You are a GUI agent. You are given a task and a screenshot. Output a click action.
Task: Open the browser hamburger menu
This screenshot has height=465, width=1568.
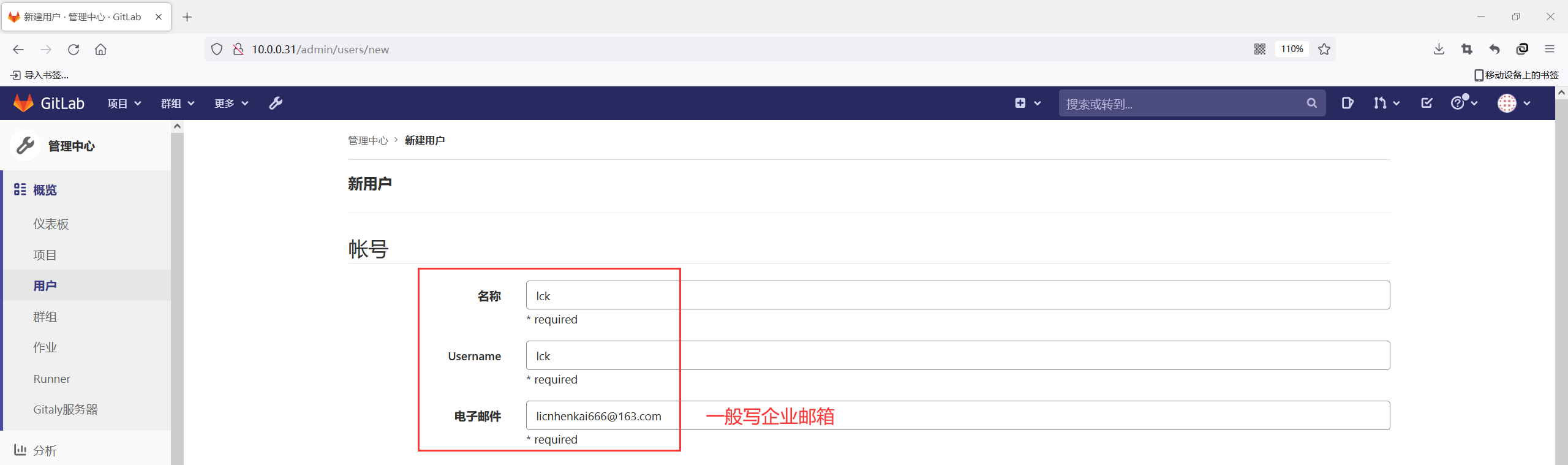pos(1550,49)
